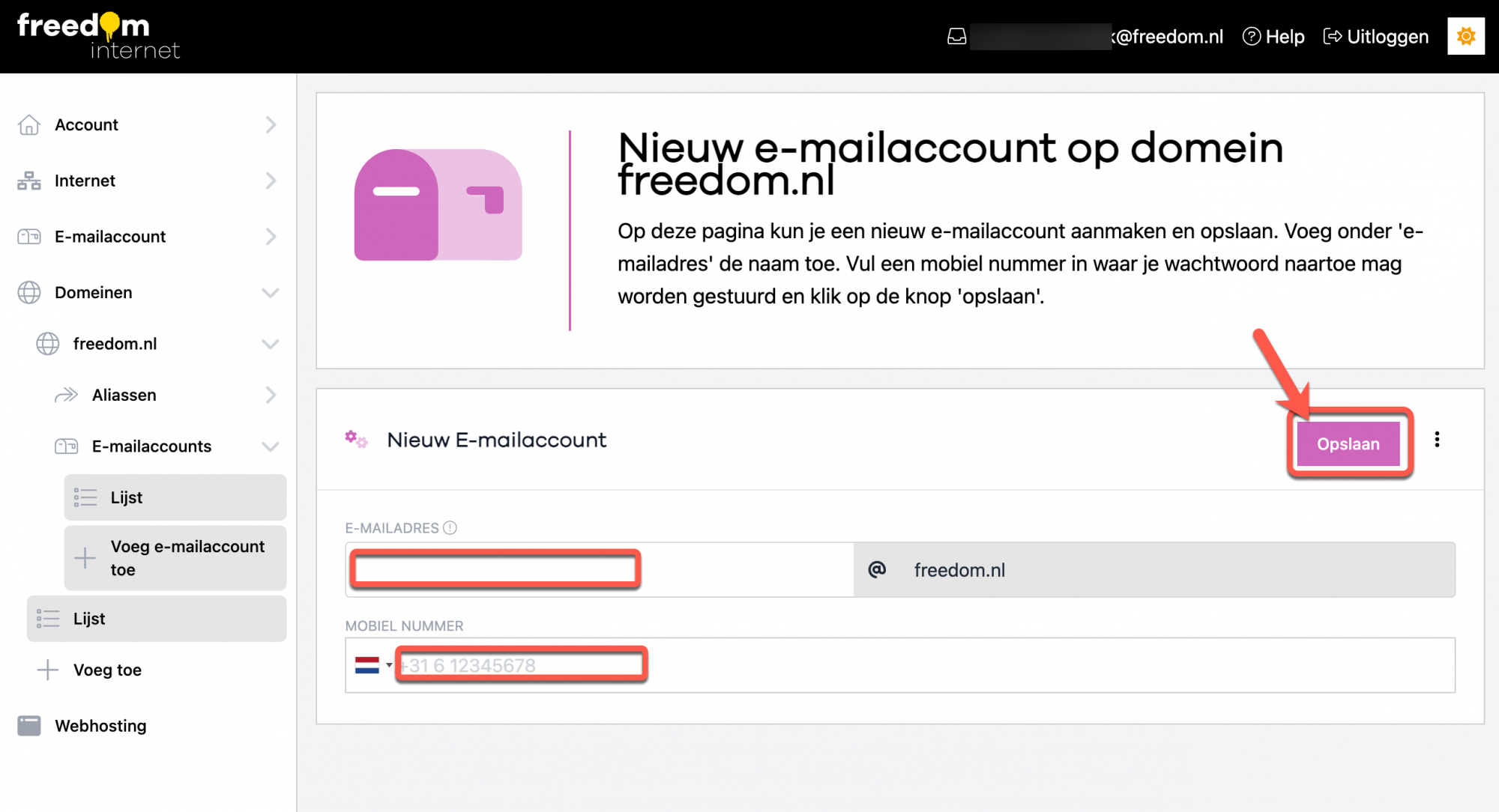
Task: Click the E-mailaccount icon in sidebar
Action: click(29, 236)
